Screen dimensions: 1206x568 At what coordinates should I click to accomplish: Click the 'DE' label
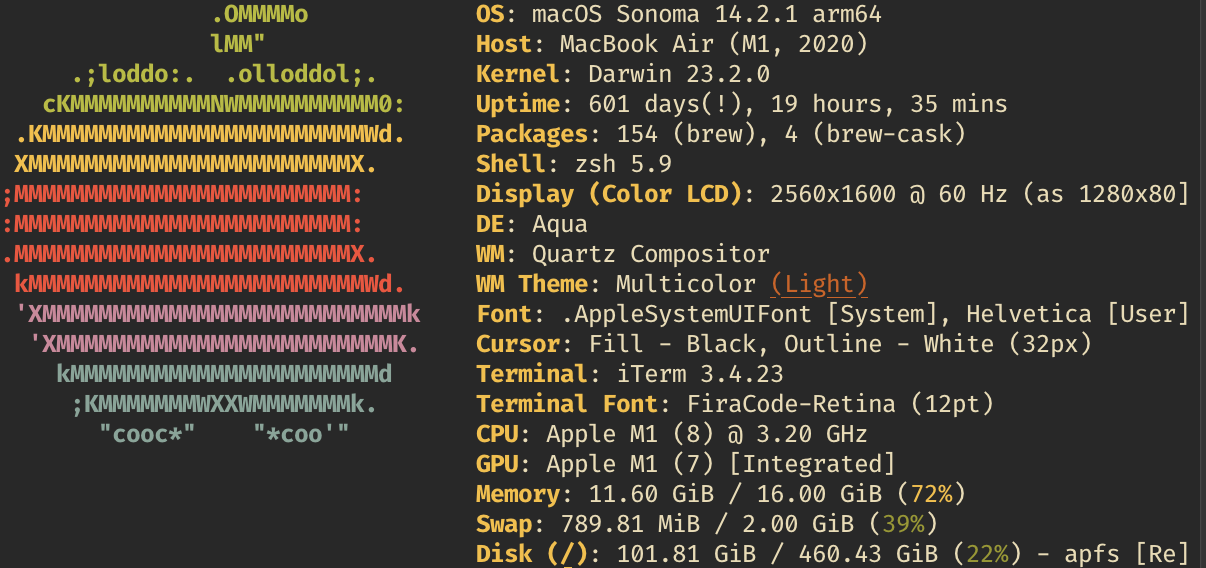click(x=490, y=225)
